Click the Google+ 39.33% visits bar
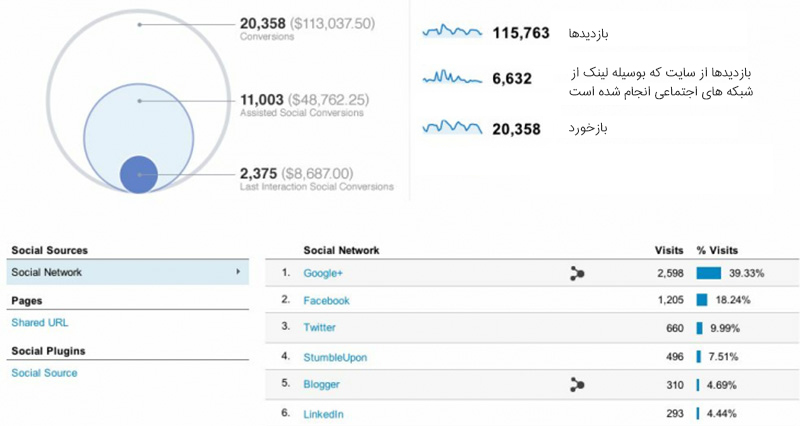The height and width of the screenshot is (426, 800). coord(709,273)
